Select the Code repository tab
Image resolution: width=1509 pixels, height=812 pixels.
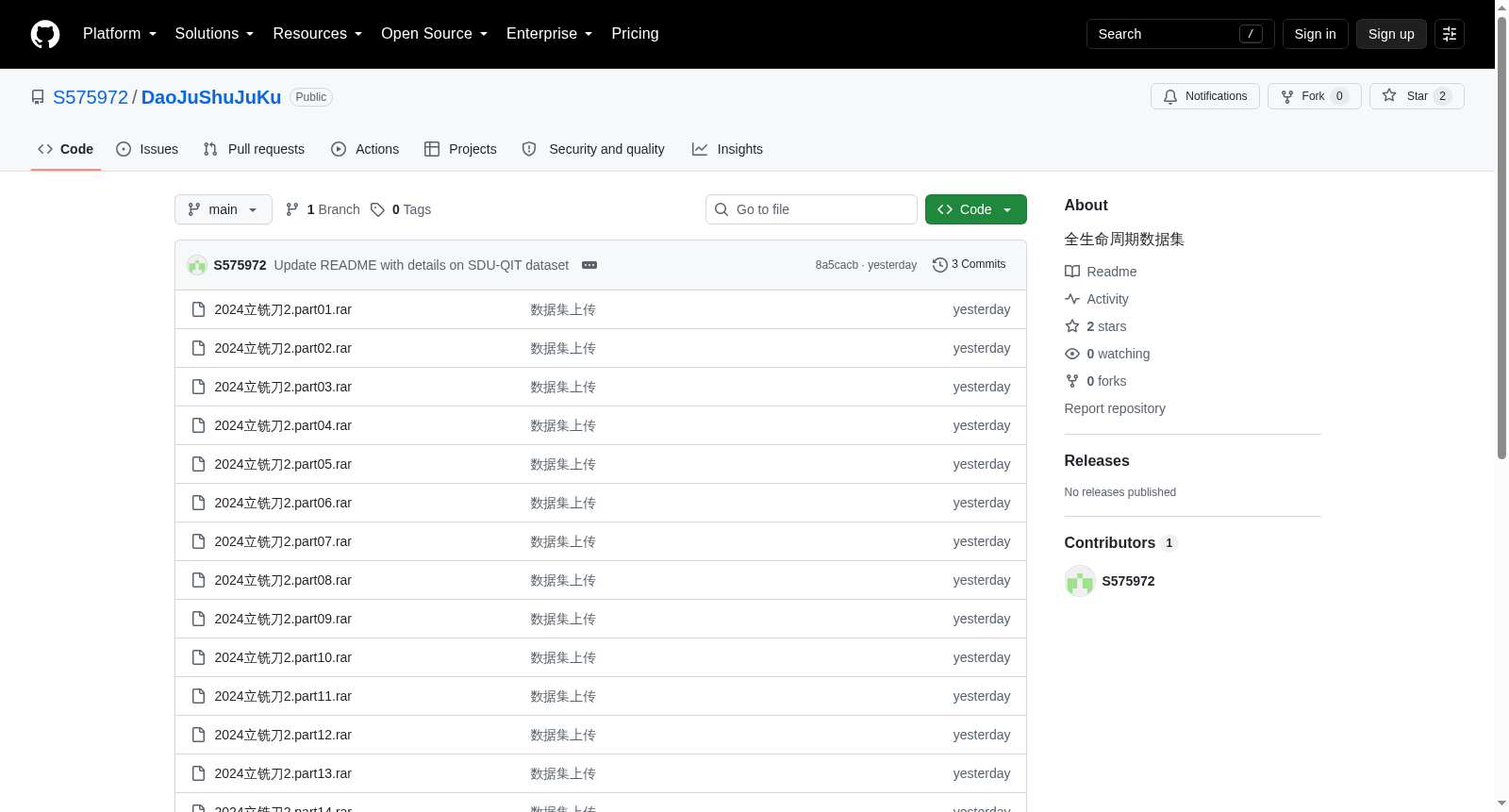[x=66, y=149]
